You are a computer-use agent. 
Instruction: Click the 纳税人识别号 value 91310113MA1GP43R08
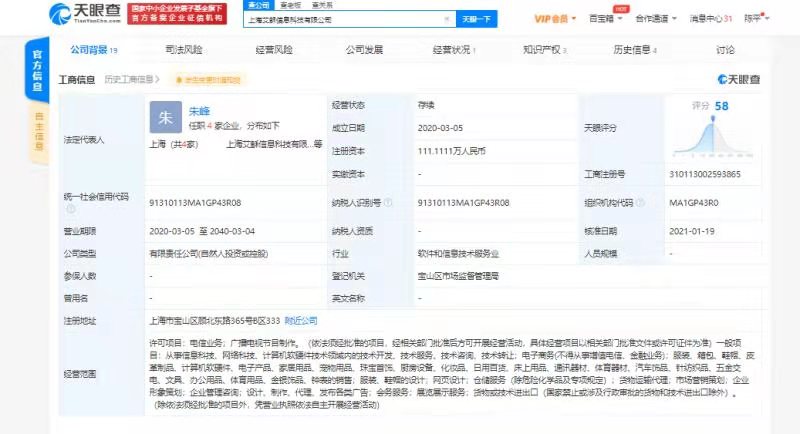coord(463,203)
